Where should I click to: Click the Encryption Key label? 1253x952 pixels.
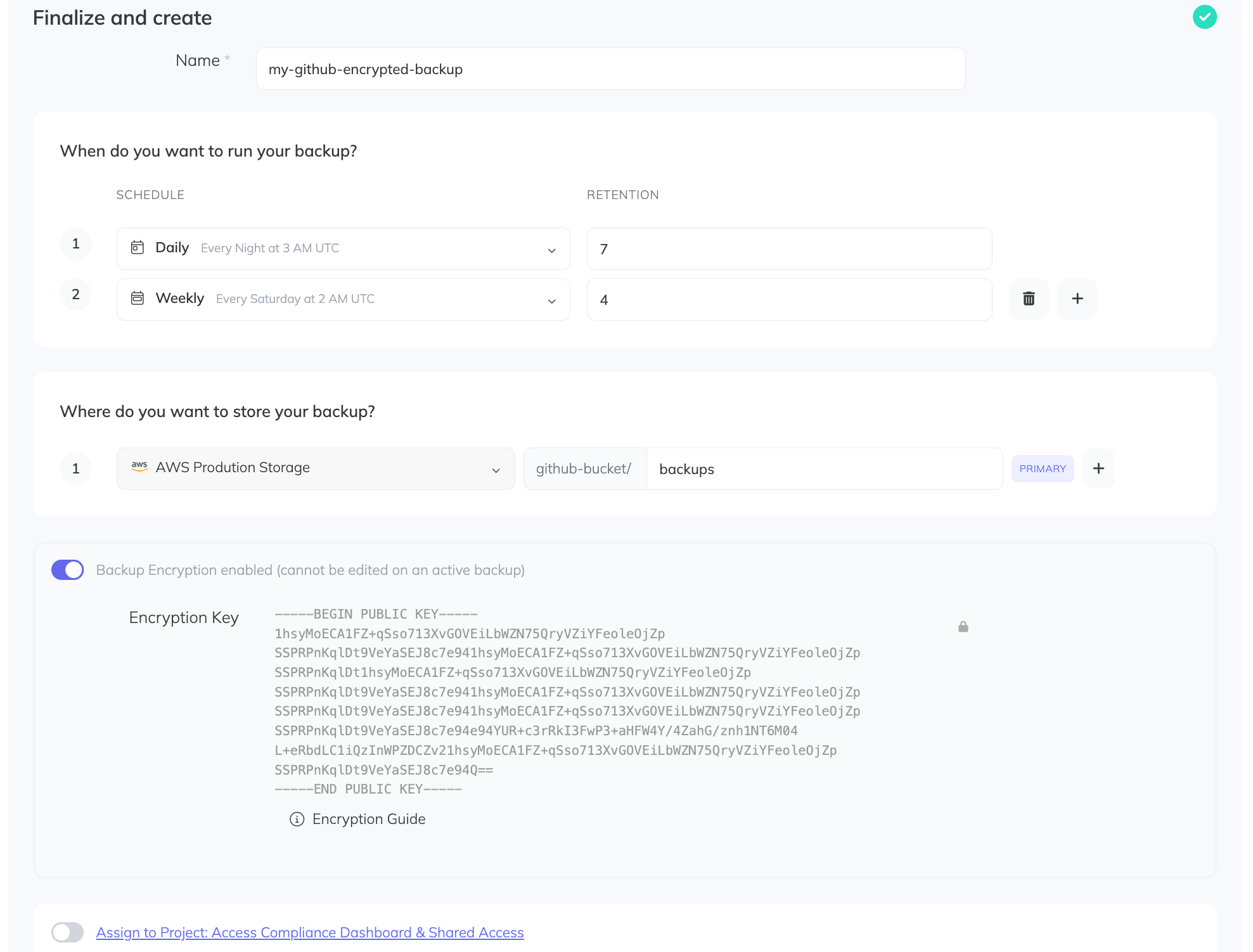tap(184, 617)
